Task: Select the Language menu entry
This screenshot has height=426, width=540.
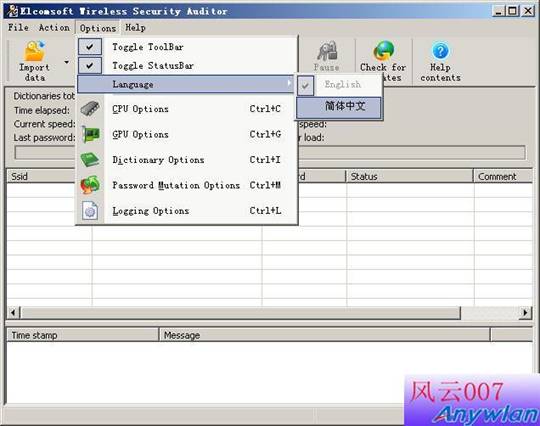Action: pyautogui.click(x=185, y=84)
